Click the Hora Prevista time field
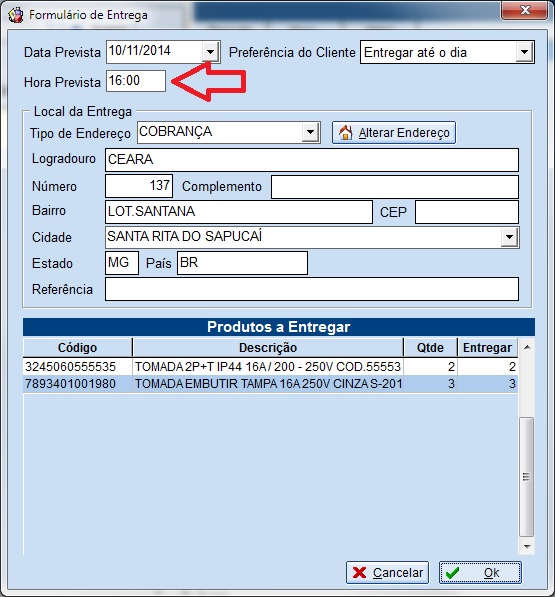This screenshot has height=597, width=555. point(136,81)
